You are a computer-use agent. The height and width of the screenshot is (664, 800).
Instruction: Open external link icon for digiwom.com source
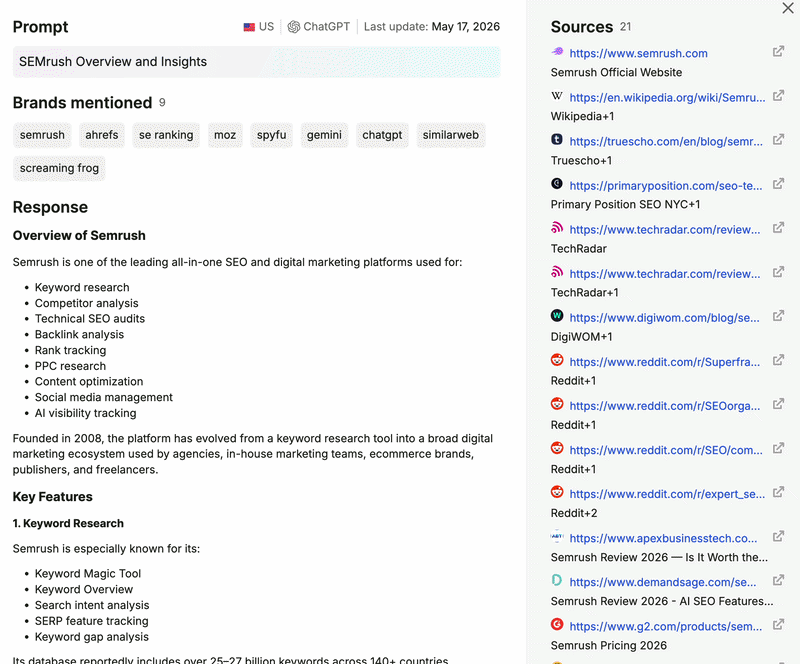coord(778,316)
